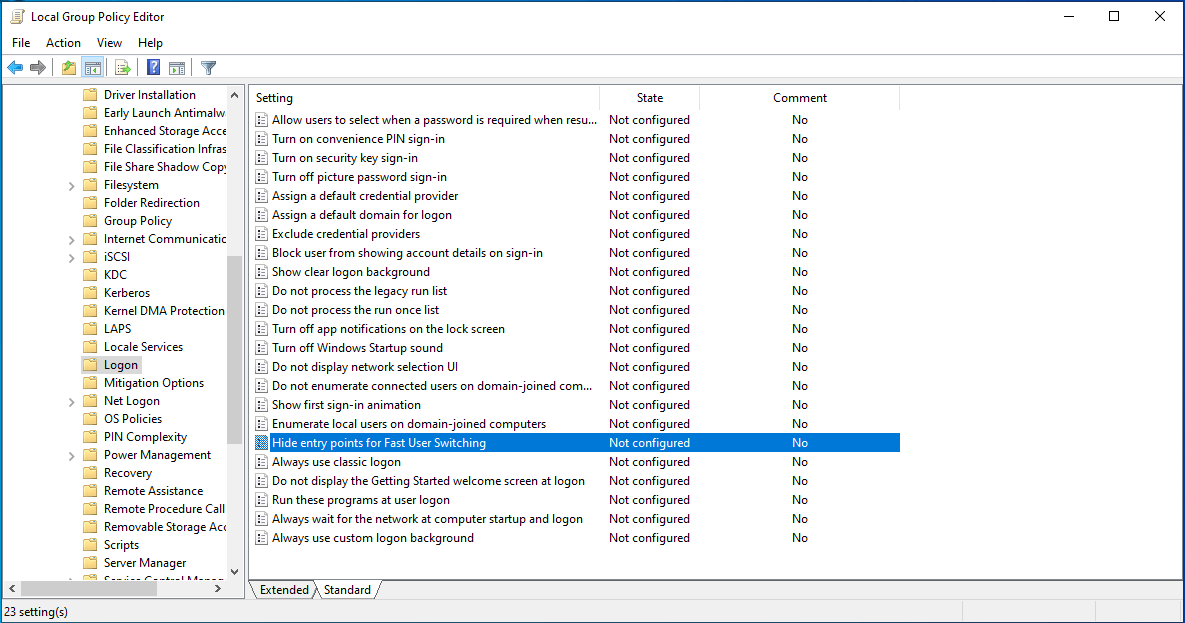Expand the Filesystem node in the tree
The height and width of the screenshot is (623, 1185).
click(70, 184)
